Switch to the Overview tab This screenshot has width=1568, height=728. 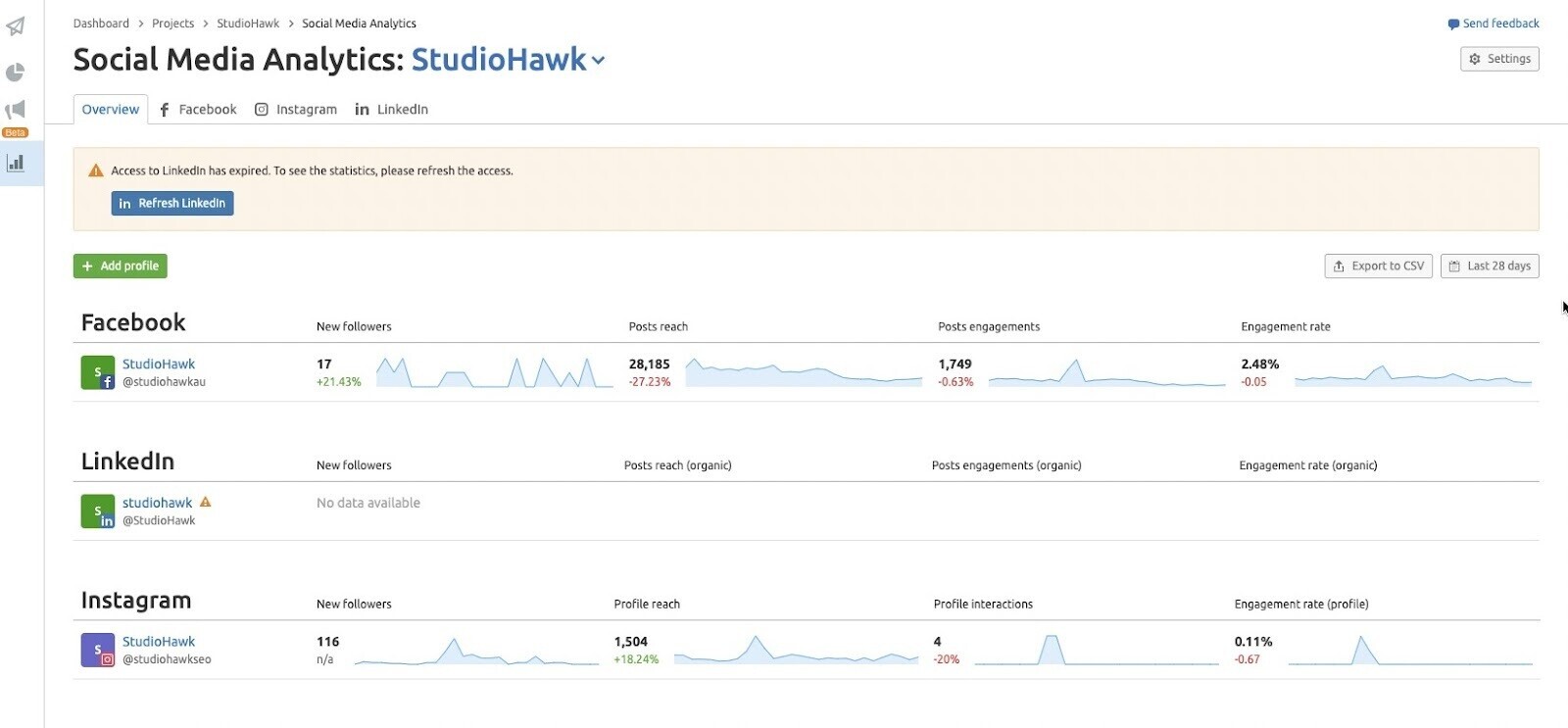(111, 110)
